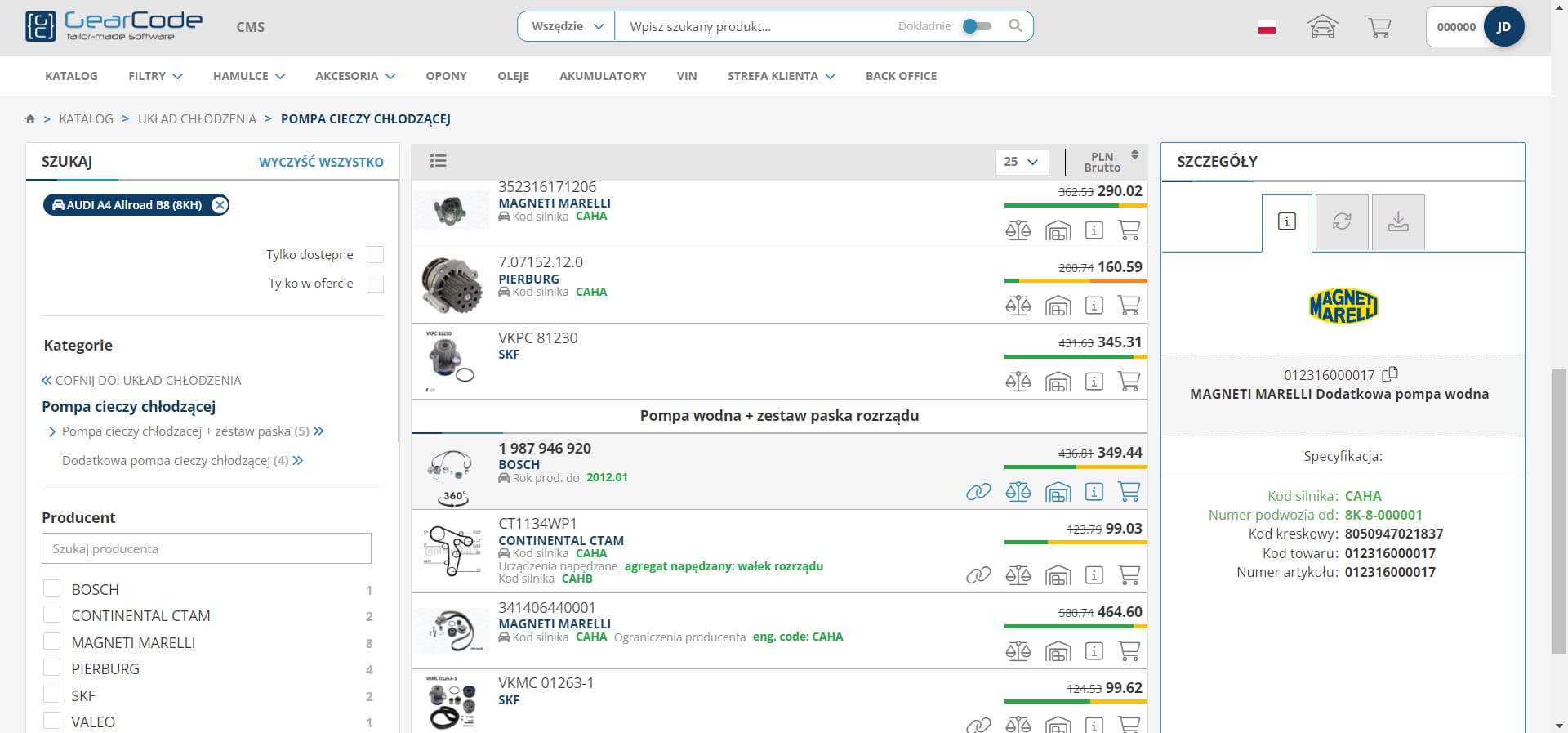Image resolution: width=1568 pixels, height=733 pixels.
Task: Add Bosch 1 987 946 920 to cart
Action: (x=1129, y=492)
